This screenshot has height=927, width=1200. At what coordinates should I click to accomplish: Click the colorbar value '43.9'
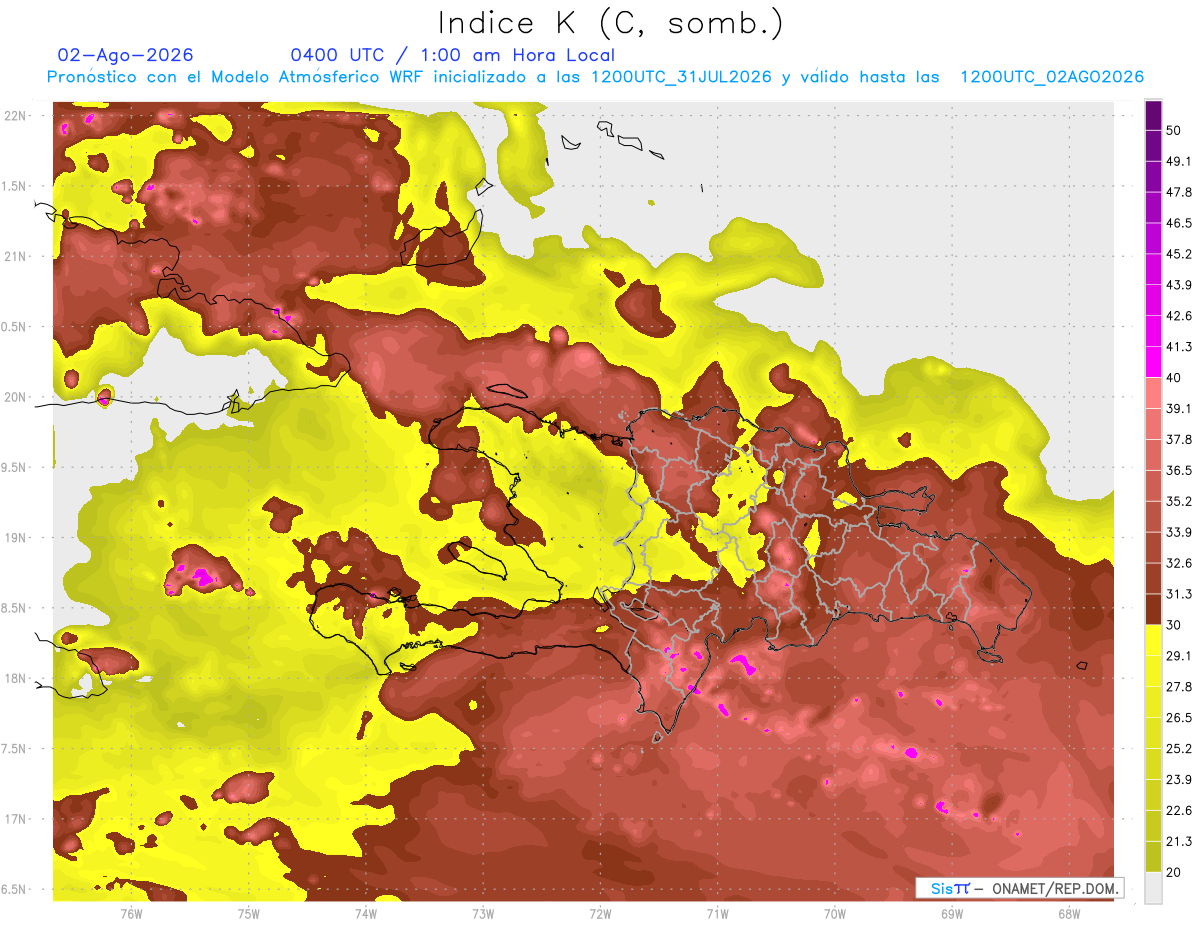[1179, 285]
